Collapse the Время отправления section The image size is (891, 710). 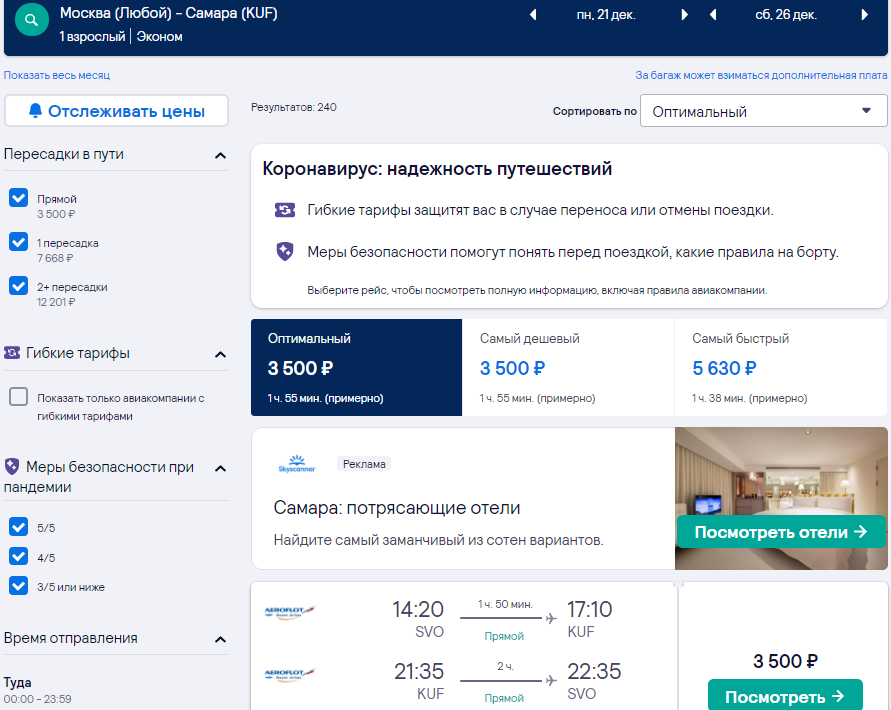point(220,640)
